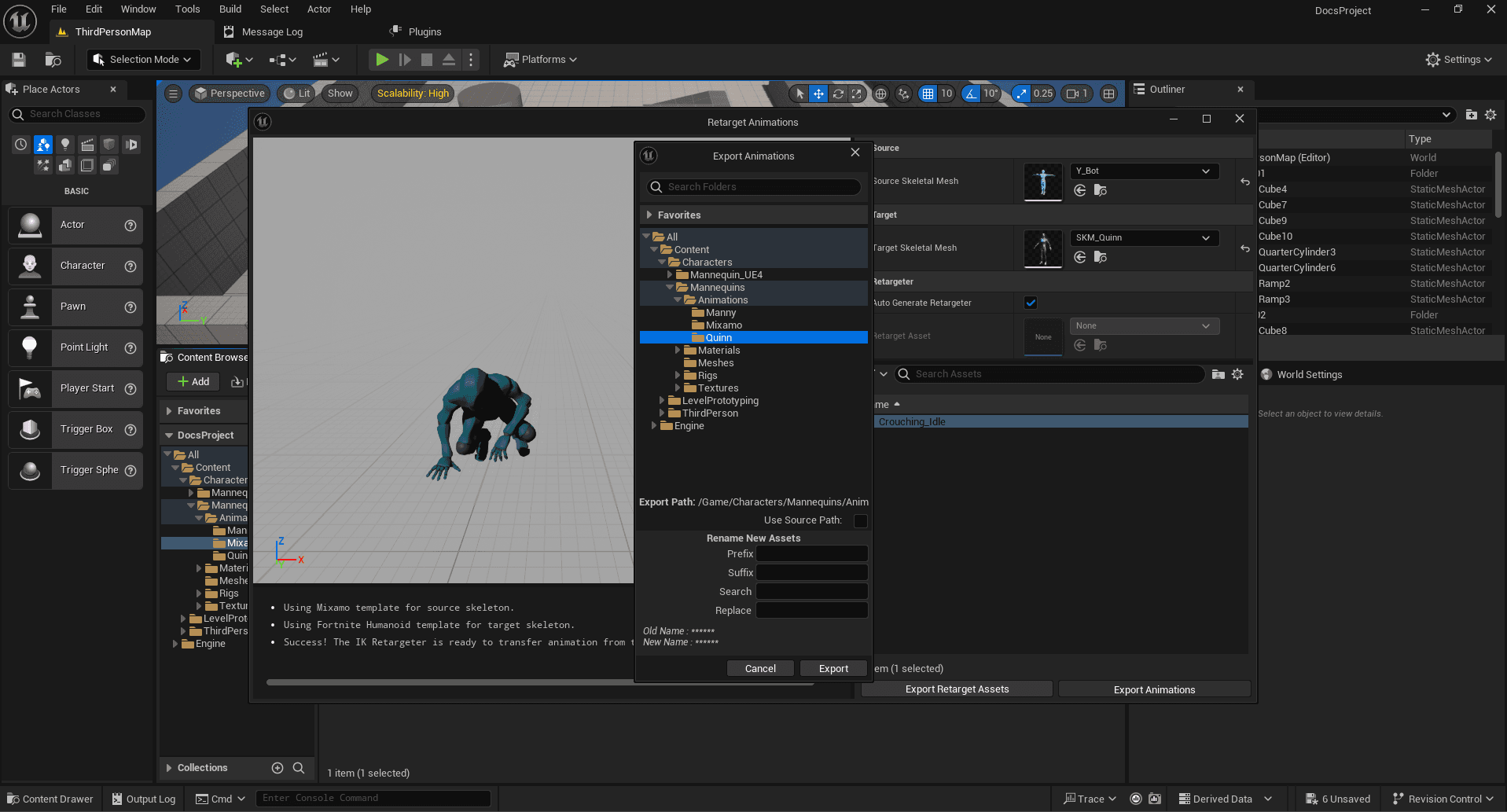This screenshot has width=1507, height=812.
Task: Browse to the SKM_Quinn asset in Content Browser
Action: [x=1101, y=257]
